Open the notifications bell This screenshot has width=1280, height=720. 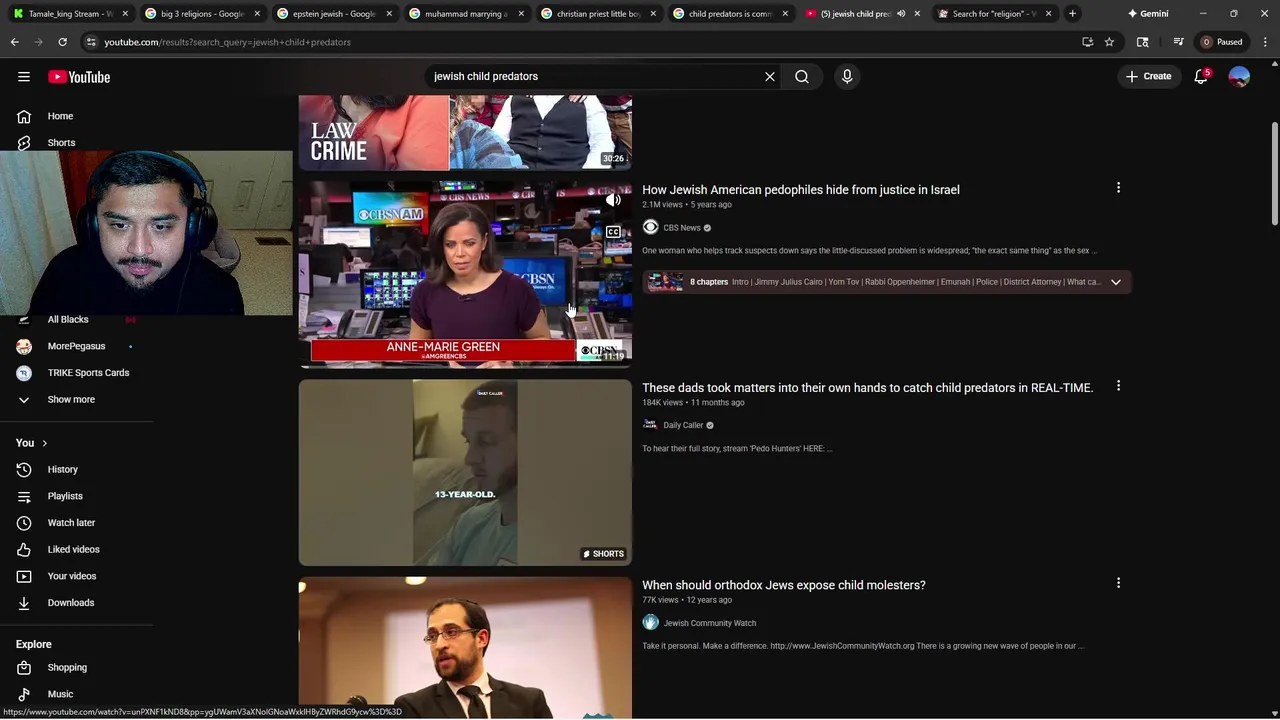(x=1201, y=76)
